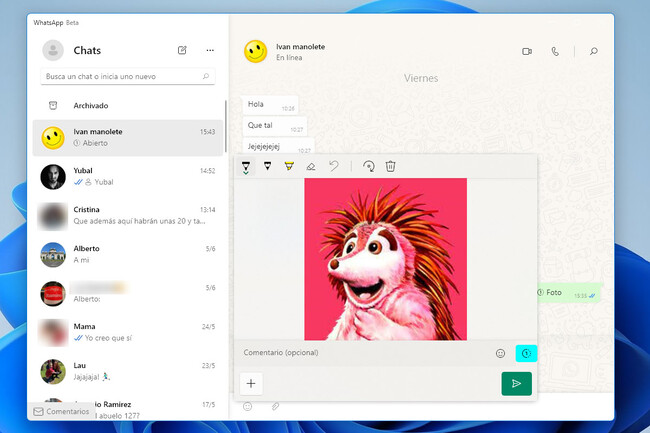Click the Comentarios feedback button
Viewport: 650px width, 433px height.
[x=61, y=411]
